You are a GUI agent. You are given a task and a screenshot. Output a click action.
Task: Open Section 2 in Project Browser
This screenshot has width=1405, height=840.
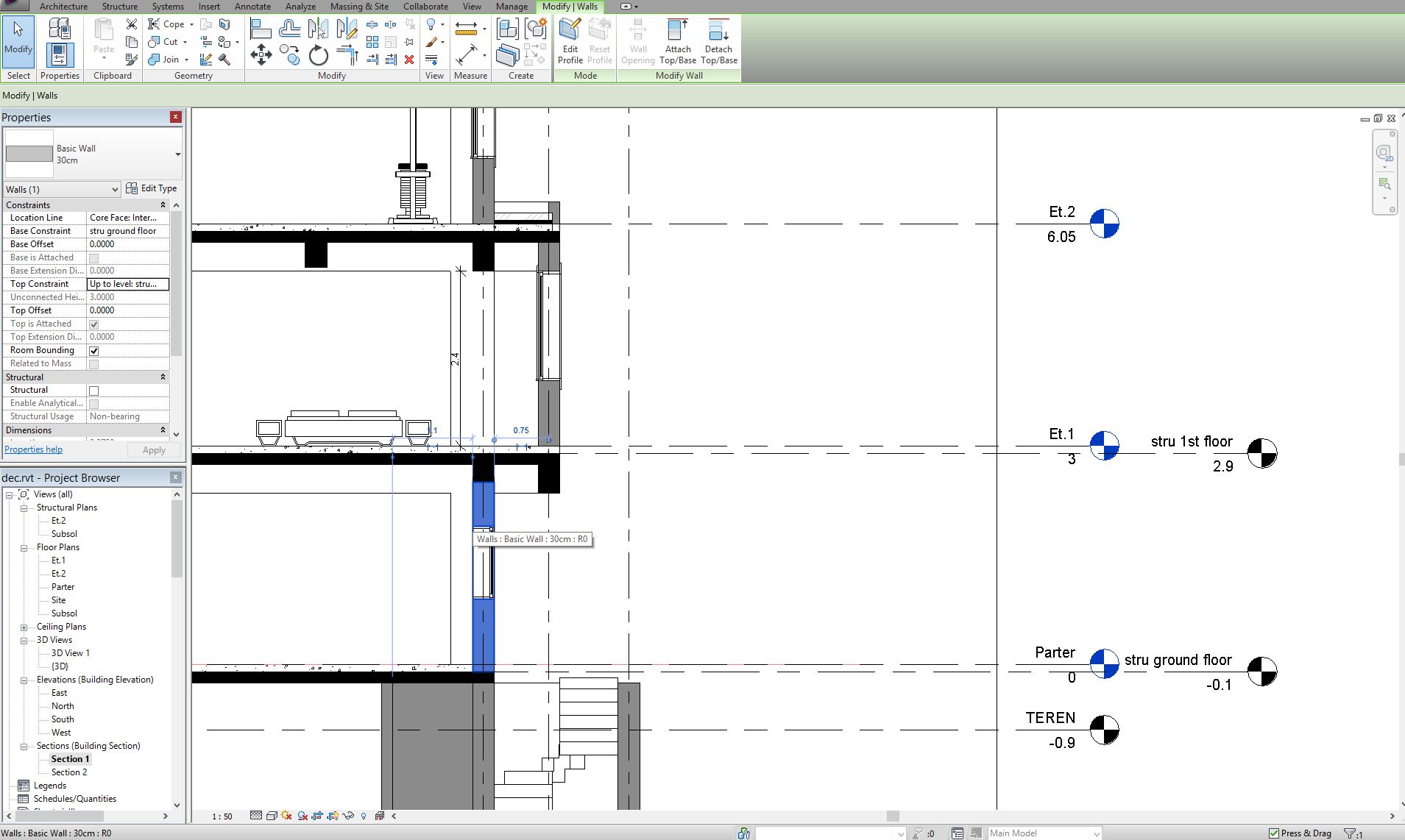point(69,772)
